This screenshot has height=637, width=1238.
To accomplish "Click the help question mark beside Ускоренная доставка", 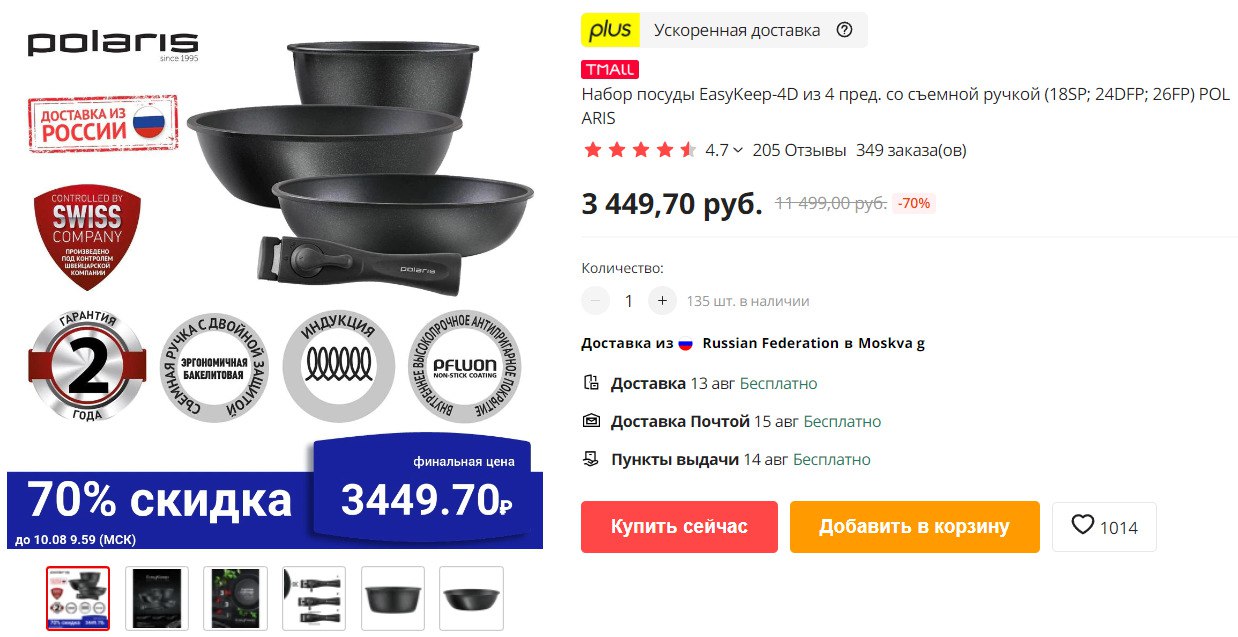I will coord(844,30).
